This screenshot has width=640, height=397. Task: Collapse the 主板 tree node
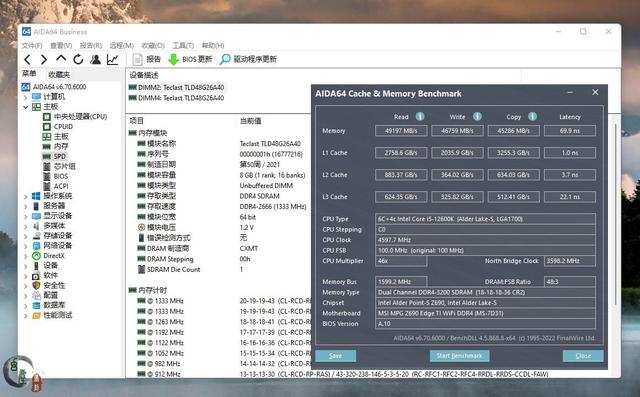pyautogui.click(x=25, y=107)
